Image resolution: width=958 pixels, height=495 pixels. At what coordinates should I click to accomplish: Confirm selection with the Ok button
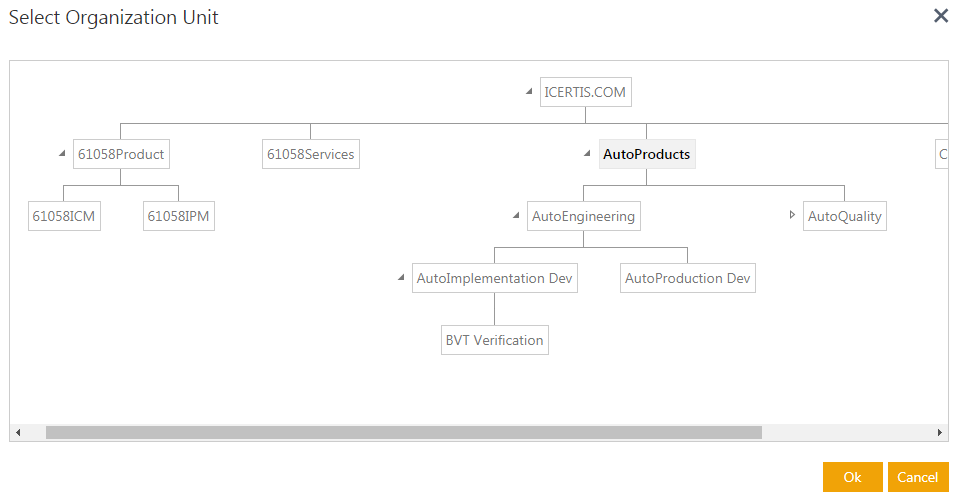[x=852, y=477]
